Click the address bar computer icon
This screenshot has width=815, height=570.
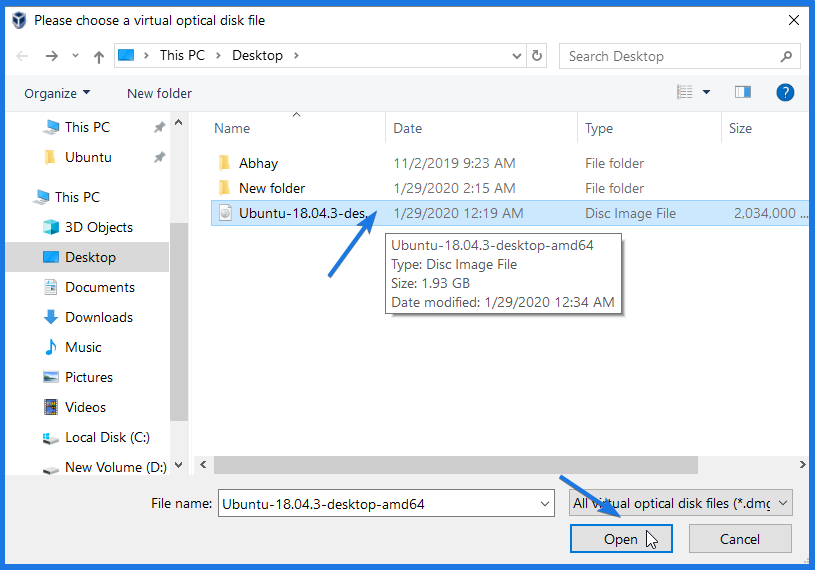pyautogui.click(x=126, y=55)
